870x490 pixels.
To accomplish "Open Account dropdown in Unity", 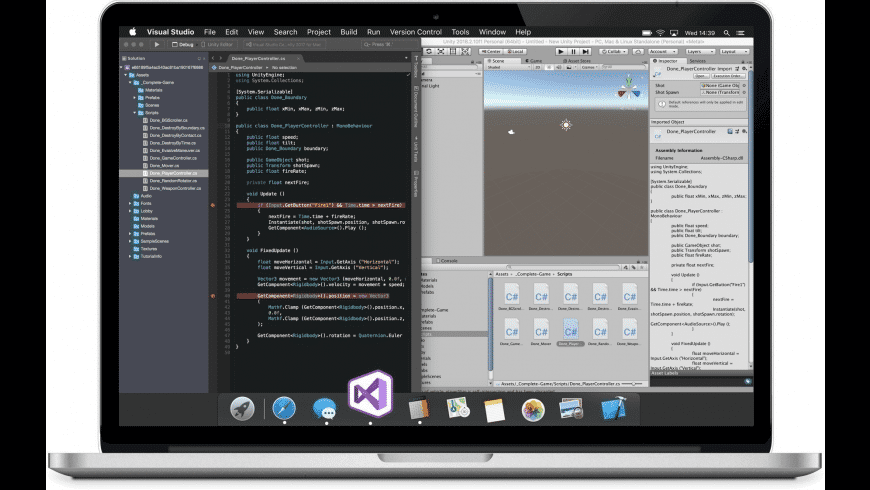I will pyautogui.click(x=663, y=51).
